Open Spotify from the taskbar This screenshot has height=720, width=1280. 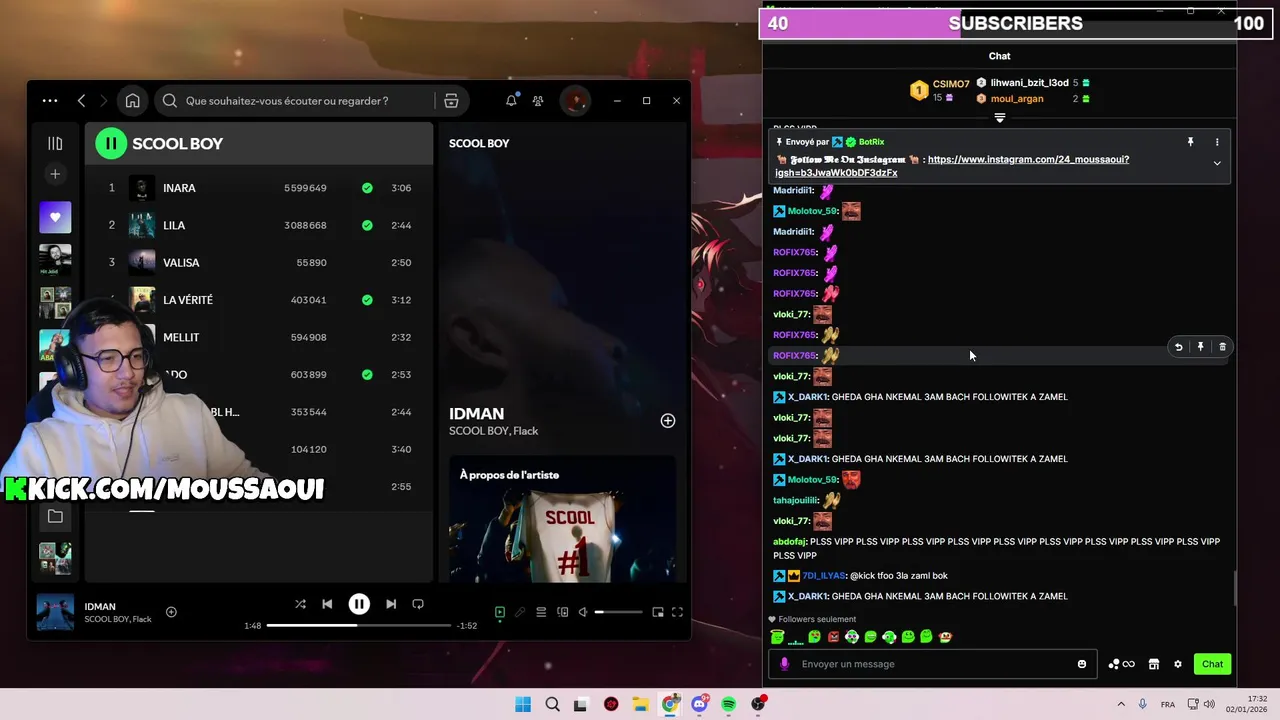pyautogui.click(x=729, y=704)
